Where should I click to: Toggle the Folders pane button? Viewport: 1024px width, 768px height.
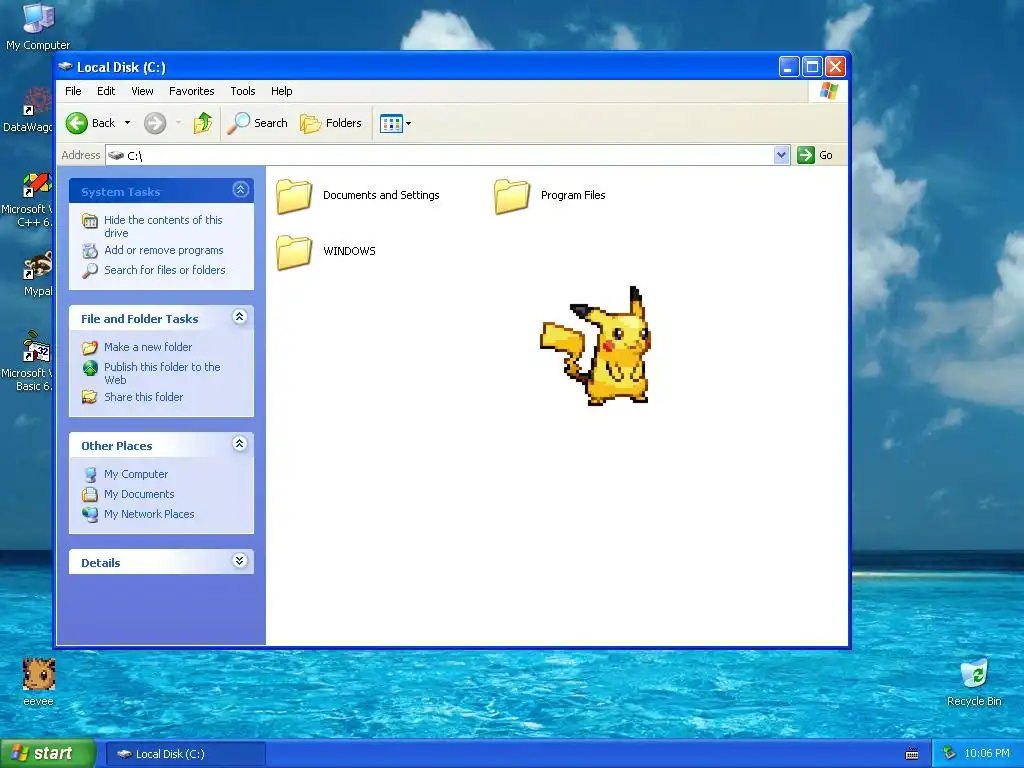click(x=331, y=123)
